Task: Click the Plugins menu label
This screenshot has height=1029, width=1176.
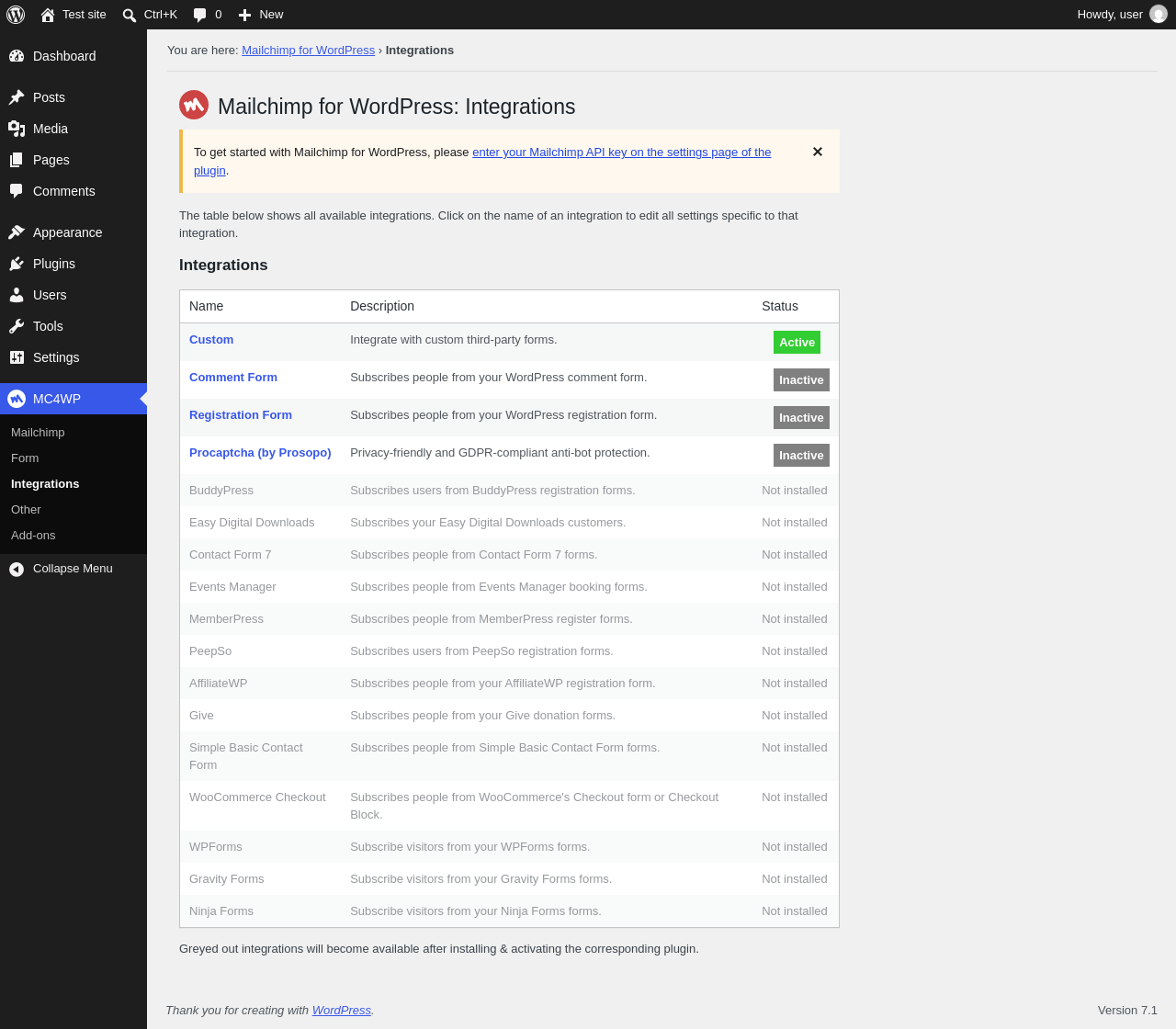Action: click(54, 264)
